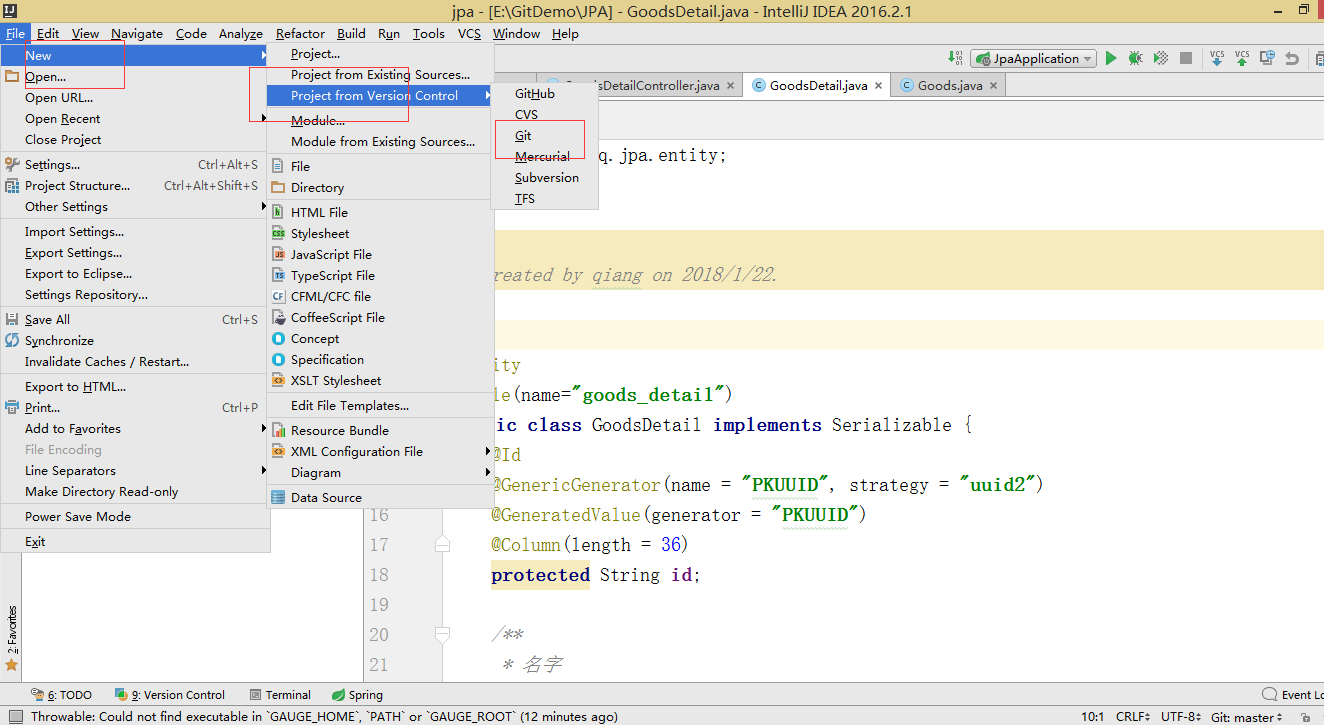Open JpaApplication run configuration dropdown
The image size is (1324, 725).
[1033, 59]
